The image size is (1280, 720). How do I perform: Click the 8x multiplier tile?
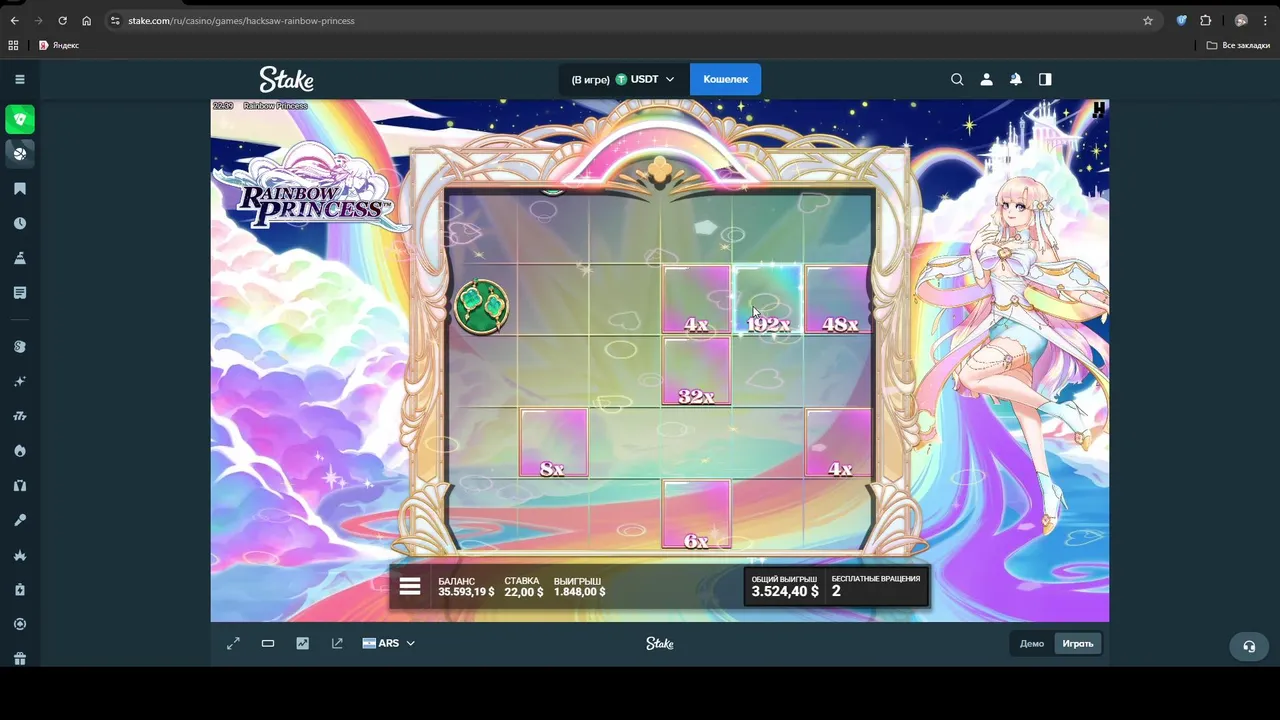click(553, 443)
